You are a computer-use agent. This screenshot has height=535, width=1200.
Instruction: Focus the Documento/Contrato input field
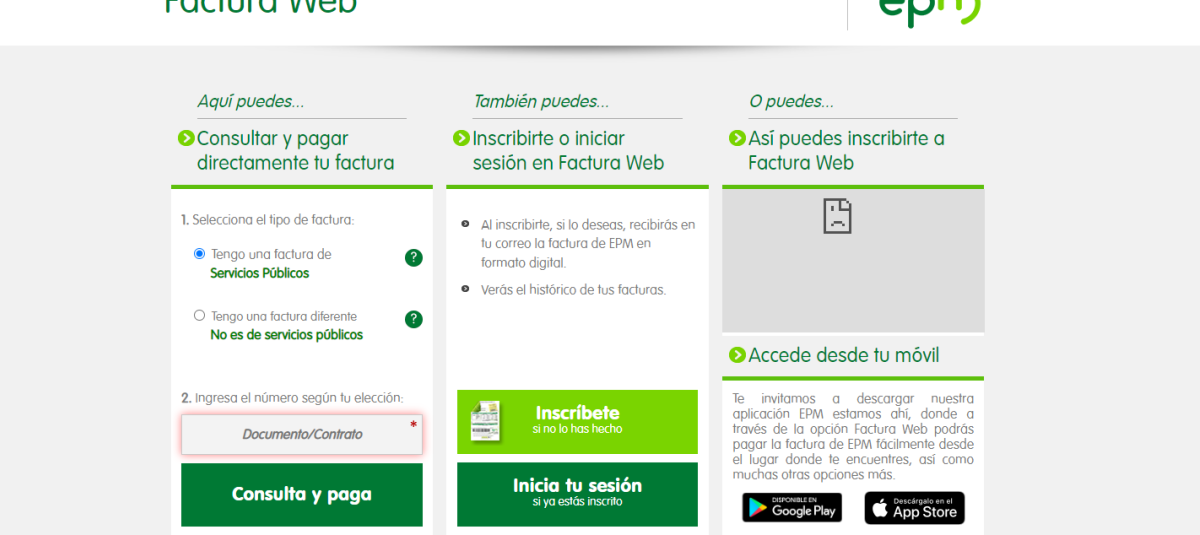tap(301, 435)
